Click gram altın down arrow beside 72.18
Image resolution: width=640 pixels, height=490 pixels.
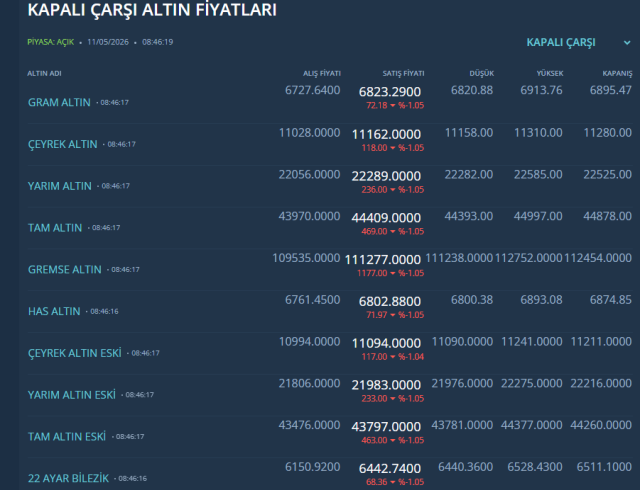pyautogui.click(x=393, y=106)
